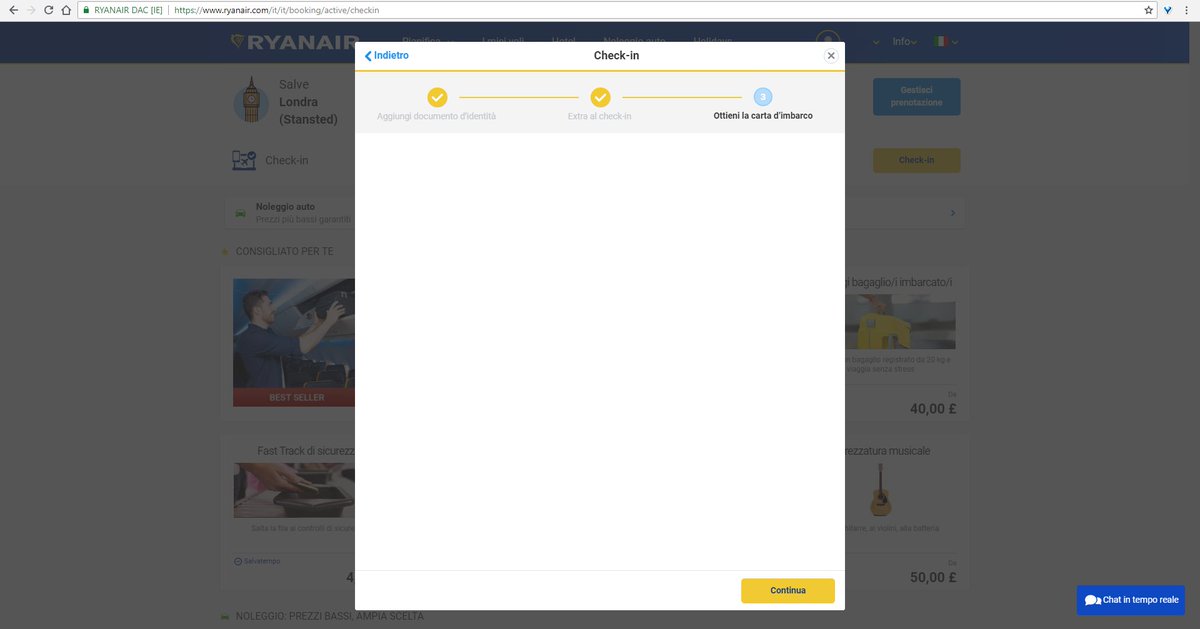The height and width of the screenshot is (629, 1200).
Task: Click the guitar musical equipment image
Action: pos(880,490)
